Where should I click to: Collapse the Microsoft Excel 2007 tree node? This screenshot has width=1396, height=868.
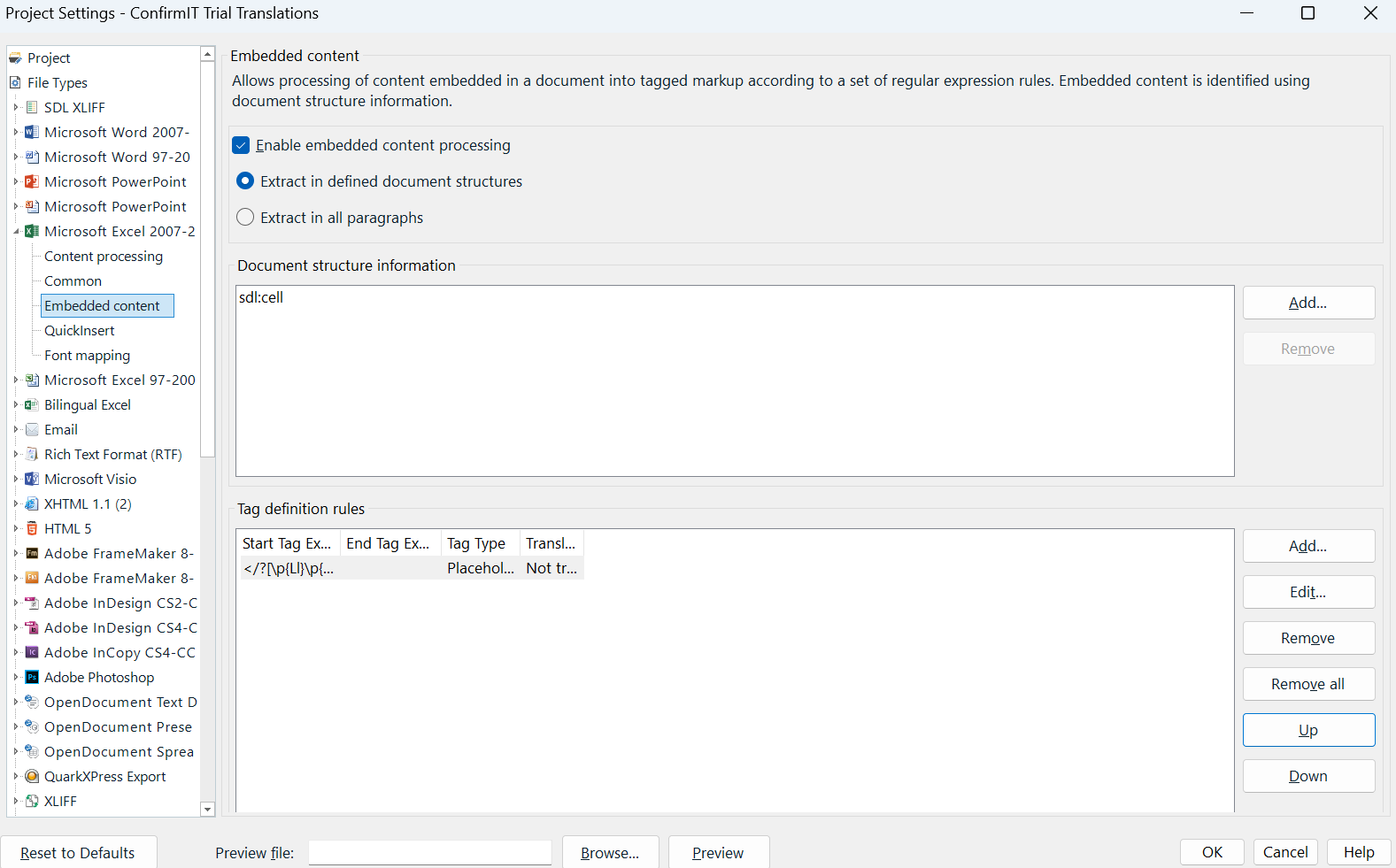click(16, 231)
